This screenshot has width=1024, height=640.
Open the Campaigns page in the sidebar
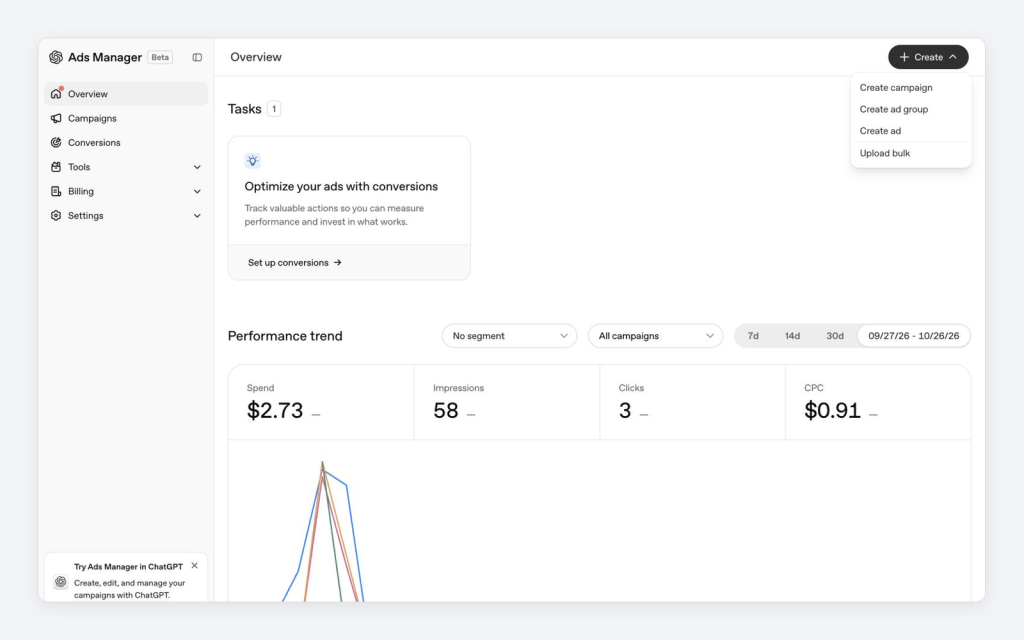tap(125, 118)
